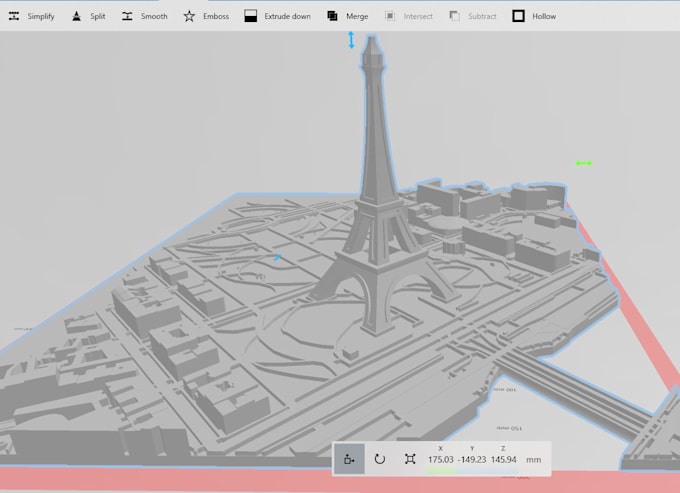Activate the Emboss star icon
The height and width of the screenshot is (493, 680).
click(189, 16)
